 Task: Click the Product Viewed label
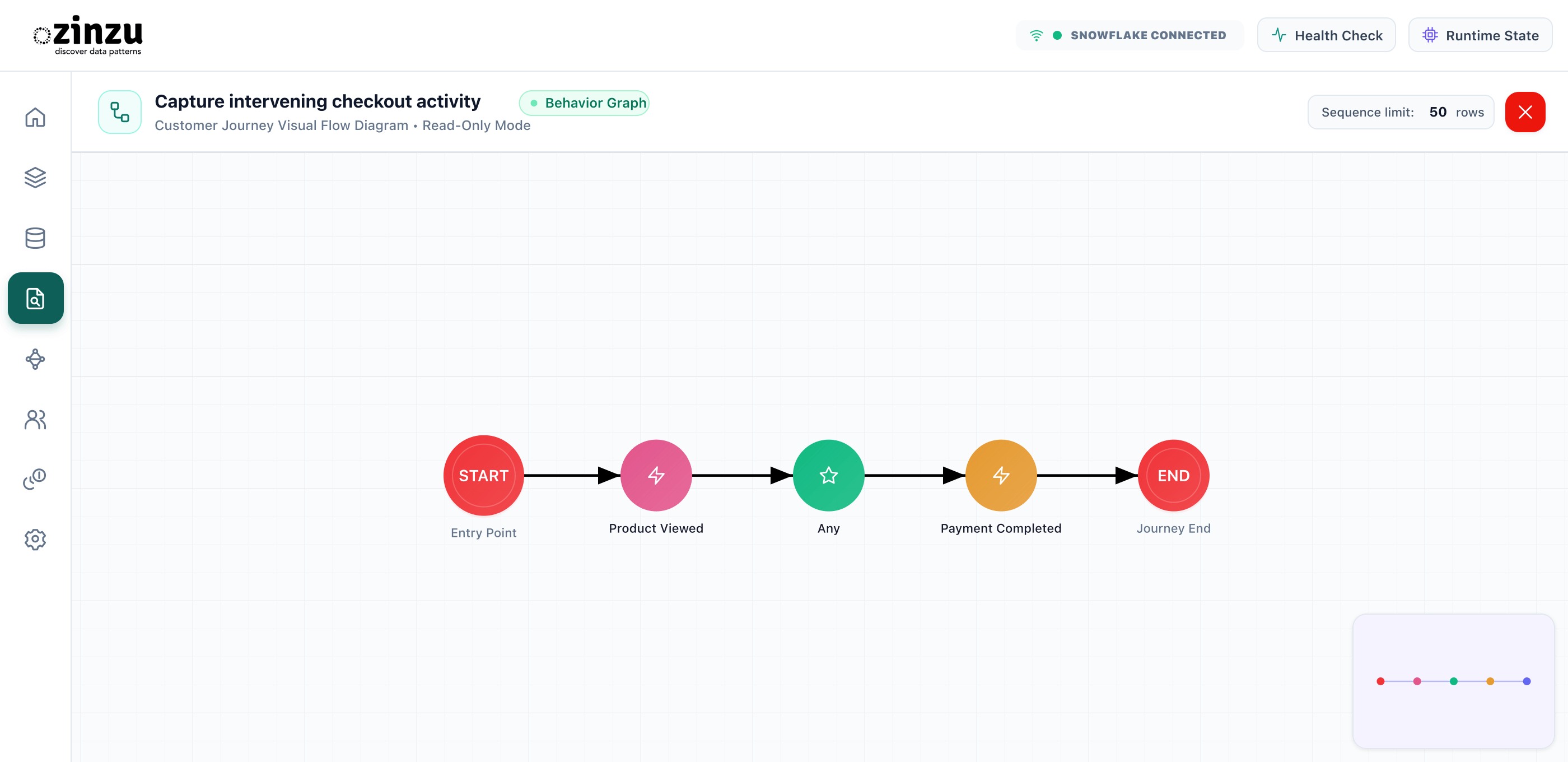[656, 528]
